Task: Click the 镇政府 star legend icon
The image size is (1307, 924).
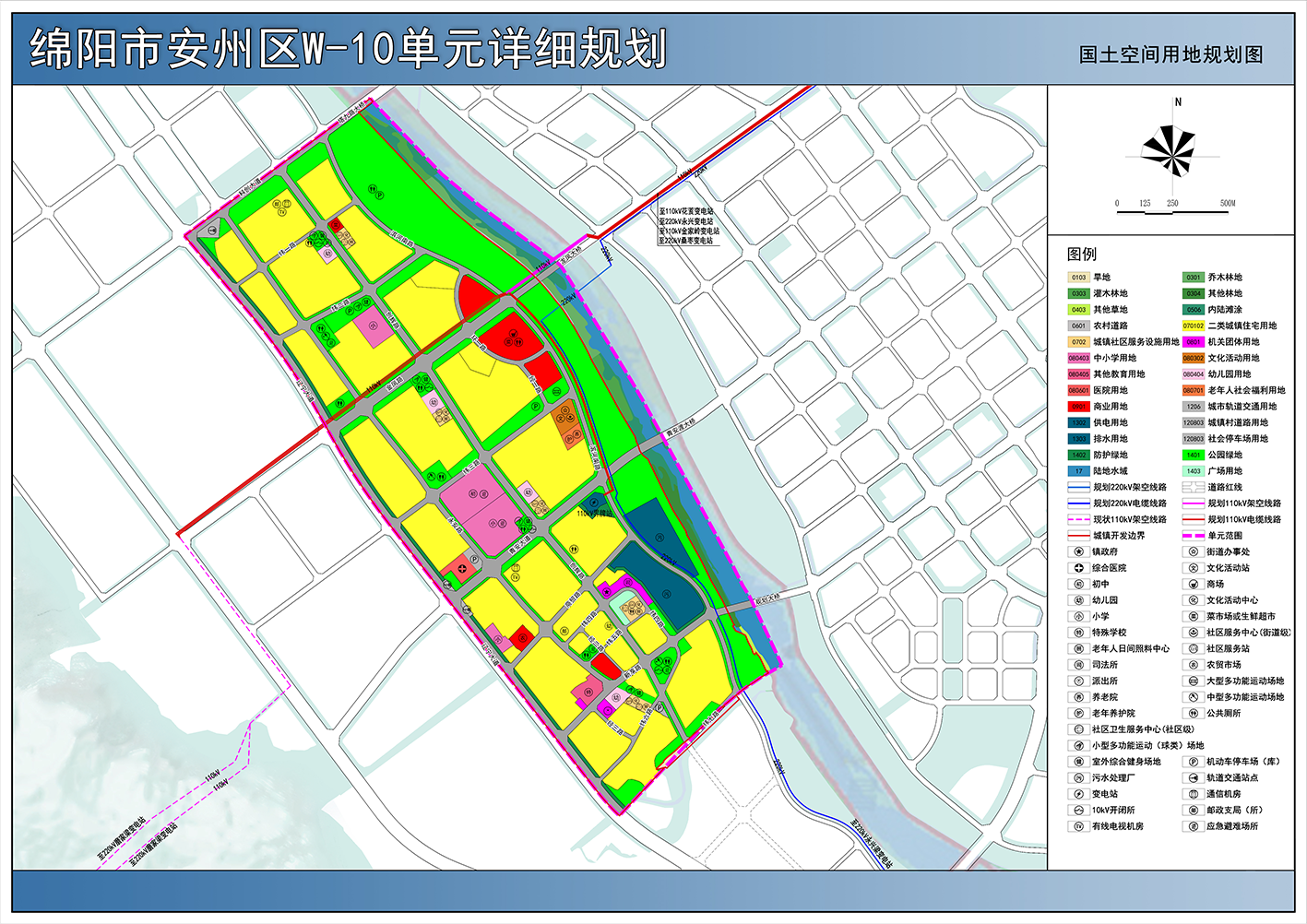Action: [x=1077, y=551]
